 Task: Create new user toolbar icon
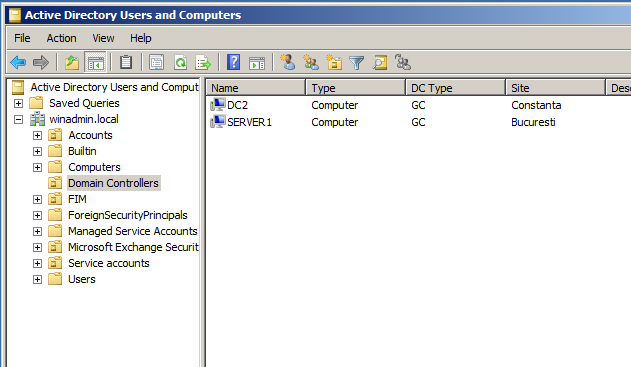pos(288,62)
